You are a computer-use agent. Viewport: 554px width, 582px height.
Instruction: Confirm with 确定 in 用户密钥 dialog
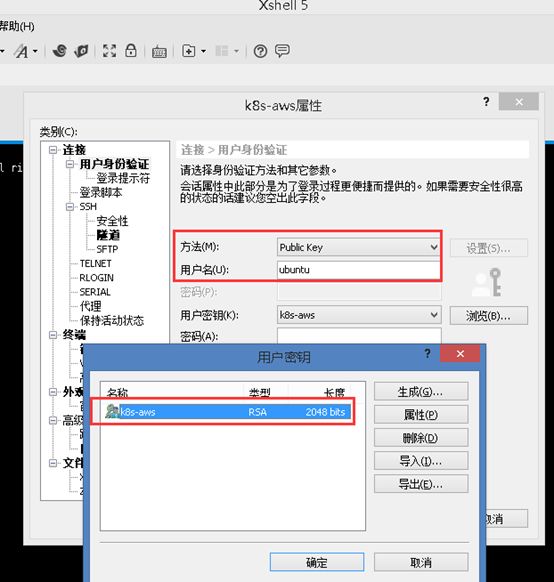(317, 562)
